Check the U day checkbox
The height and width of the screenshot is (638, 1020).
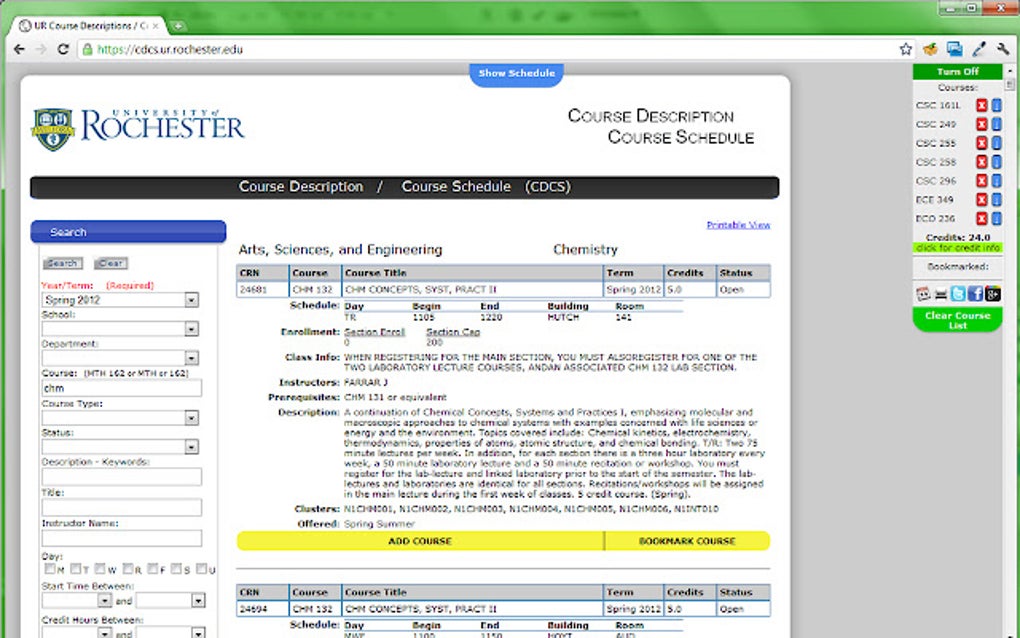[202, 568]
